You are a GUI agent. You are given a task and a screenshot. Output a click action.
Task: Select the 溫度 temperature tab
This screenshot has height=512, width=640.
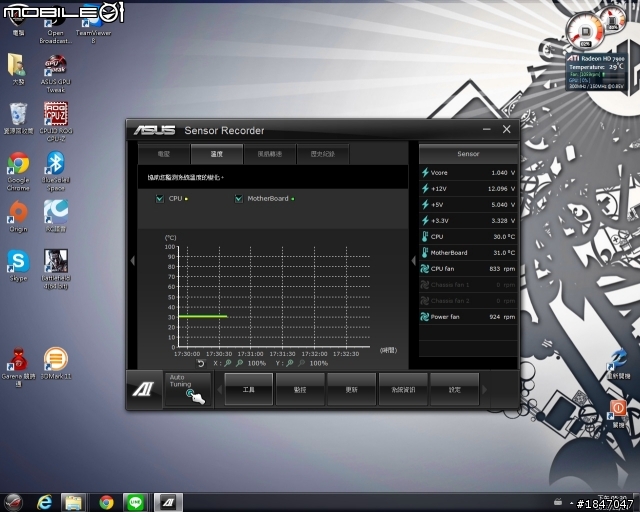point(217,154)
